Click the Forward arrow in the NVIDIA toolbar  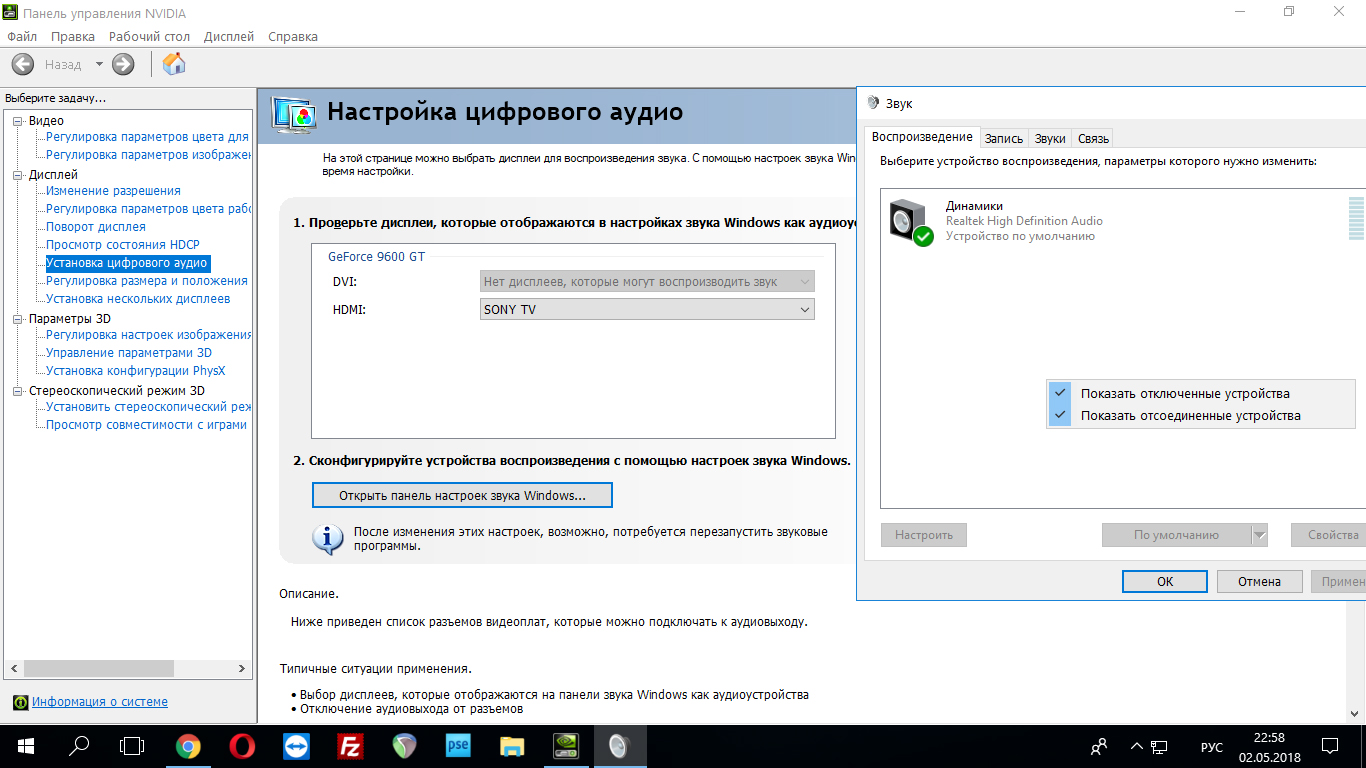[123, 64]
